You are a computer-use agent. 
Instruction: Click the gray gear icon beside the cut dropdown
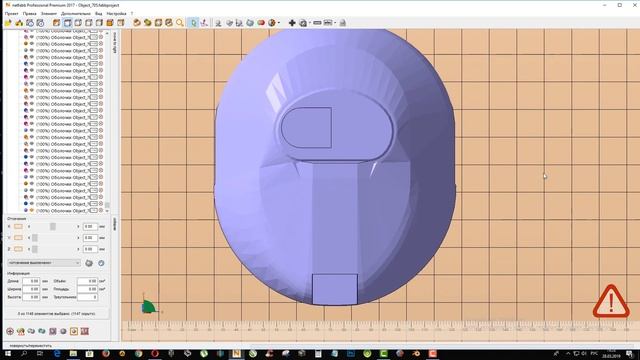(89, 263)
